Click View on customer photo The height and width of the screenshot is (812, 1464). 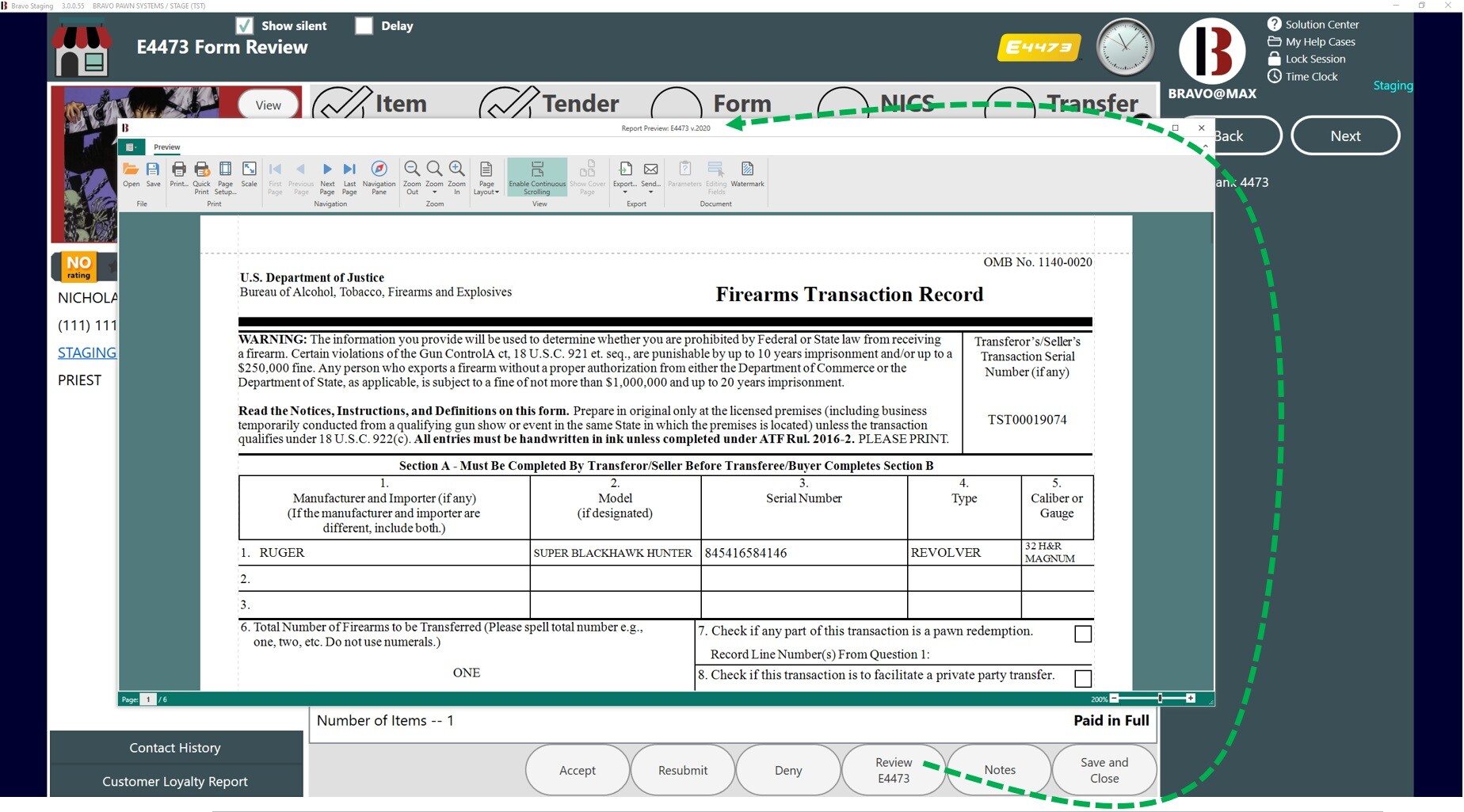[268, 105]
